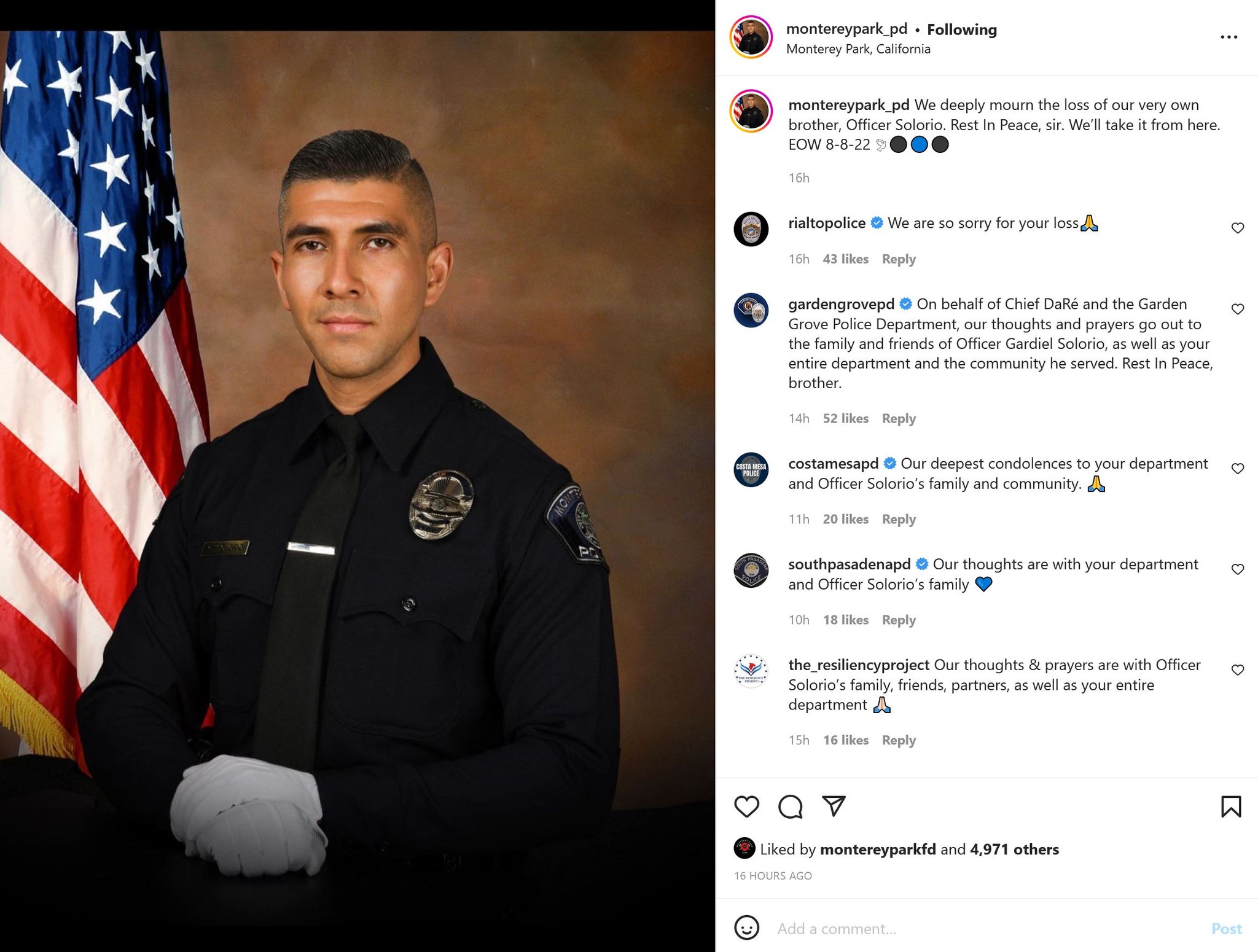
Task: Save post with the bookmark icon
Action: [1231, 806]
